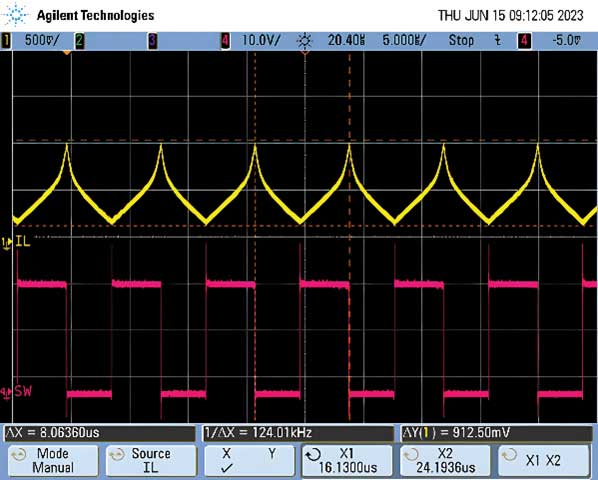This screenshot has width=598, height=480.
Task: Select channel 1 indicator at 500mV/div
Action: point(6,40)
